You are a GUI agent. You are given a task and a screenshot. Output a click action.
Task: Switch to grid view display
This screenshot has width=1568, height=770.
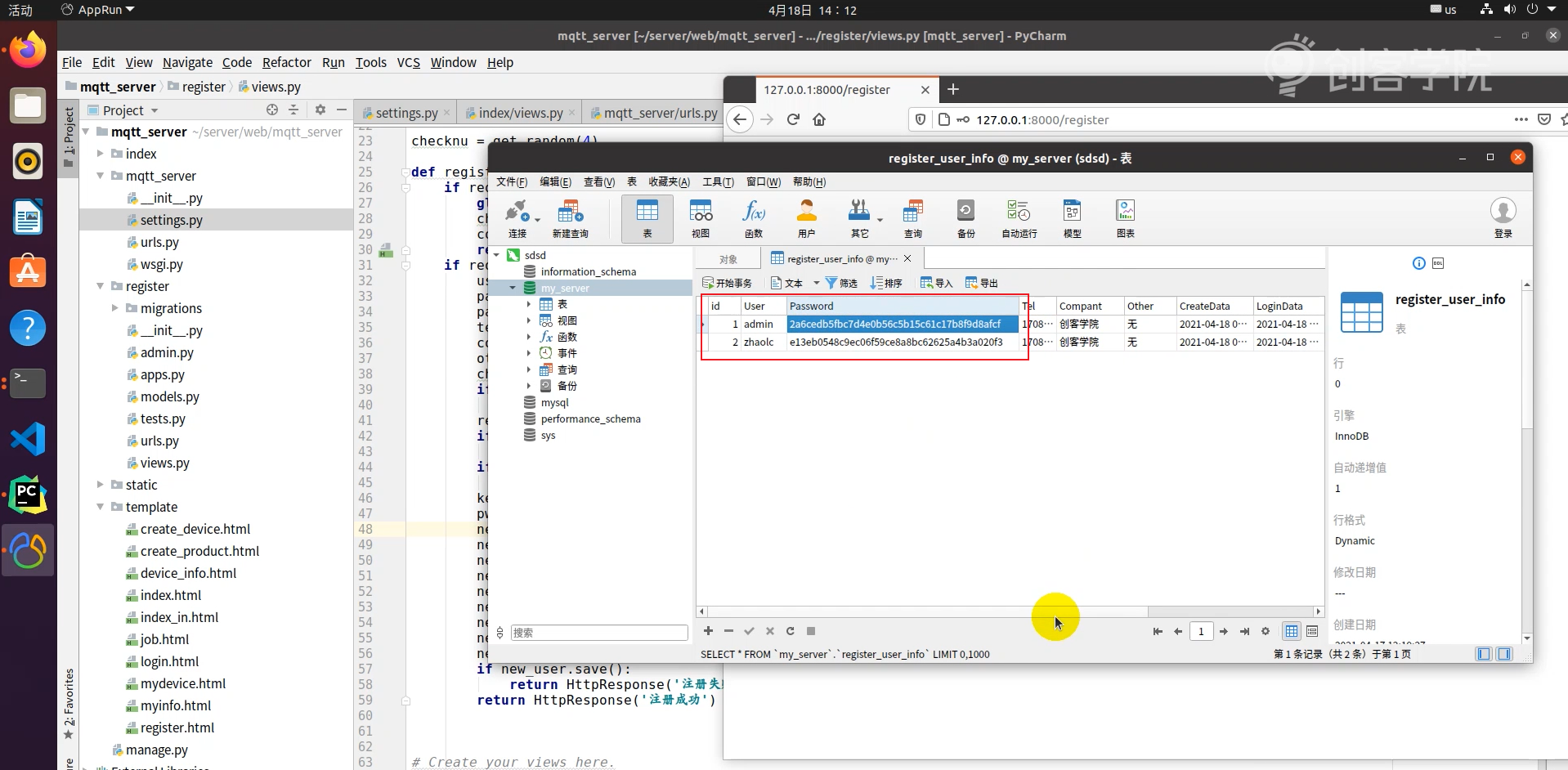[x=1292, y=631]
